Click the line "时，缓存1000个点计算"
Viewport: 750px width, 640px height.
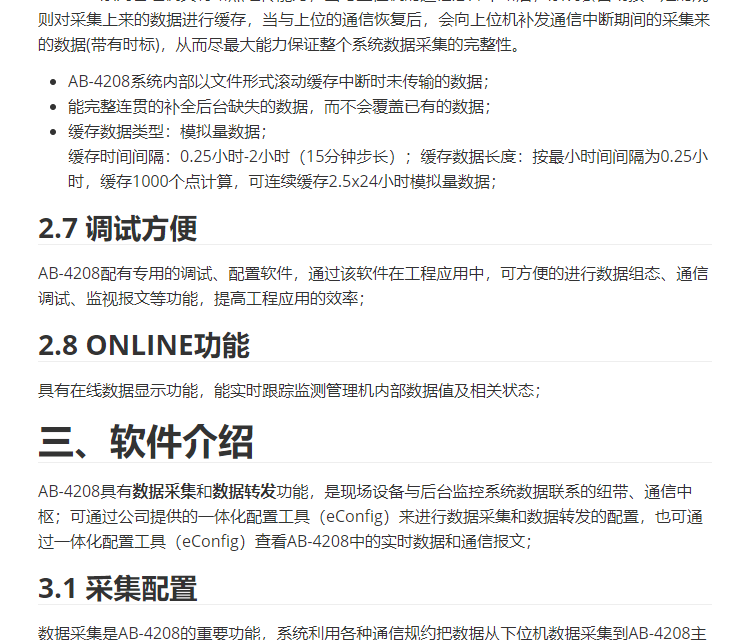point(282,182)
